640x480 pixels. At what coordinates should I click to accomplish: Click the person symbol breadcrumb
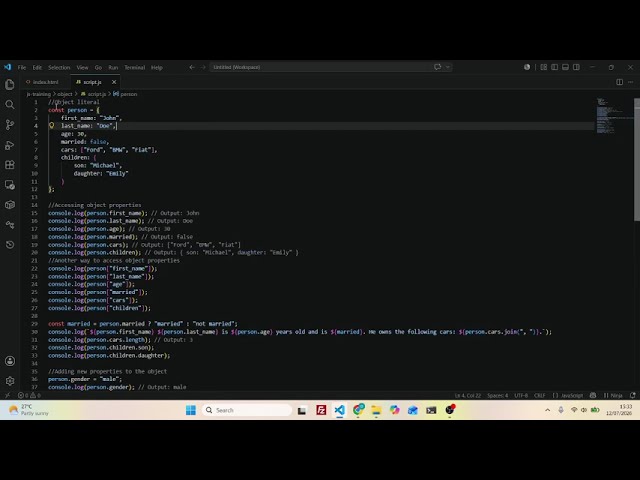(x=125, y=94)
